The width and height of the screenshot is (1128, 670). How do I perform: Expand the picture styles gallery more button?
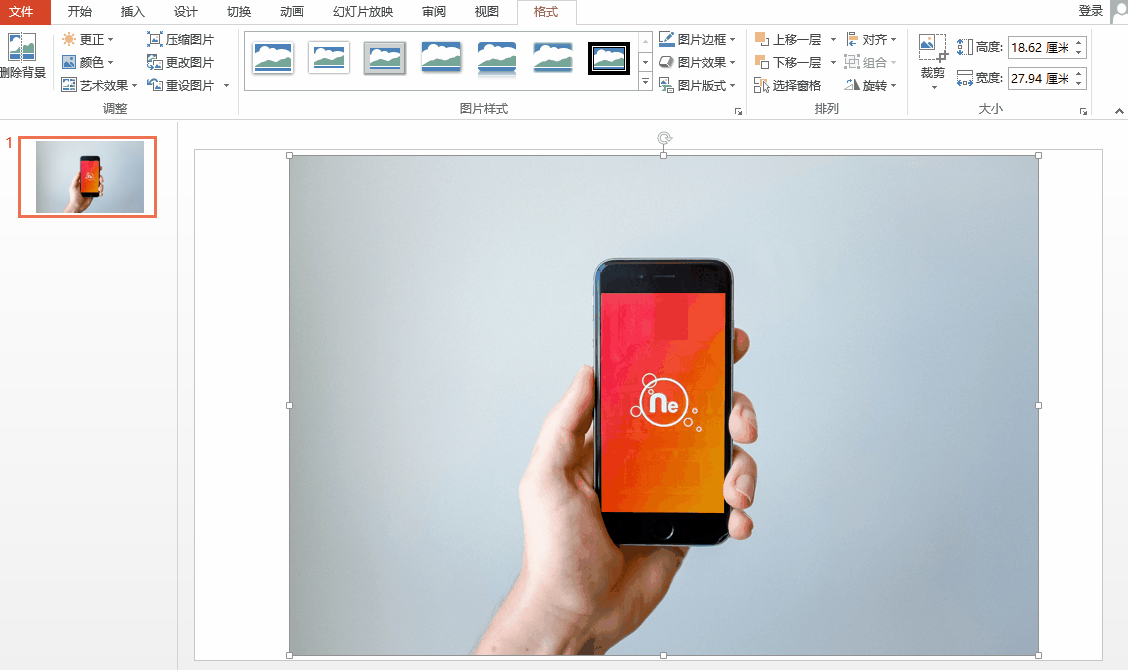point(645,82)
